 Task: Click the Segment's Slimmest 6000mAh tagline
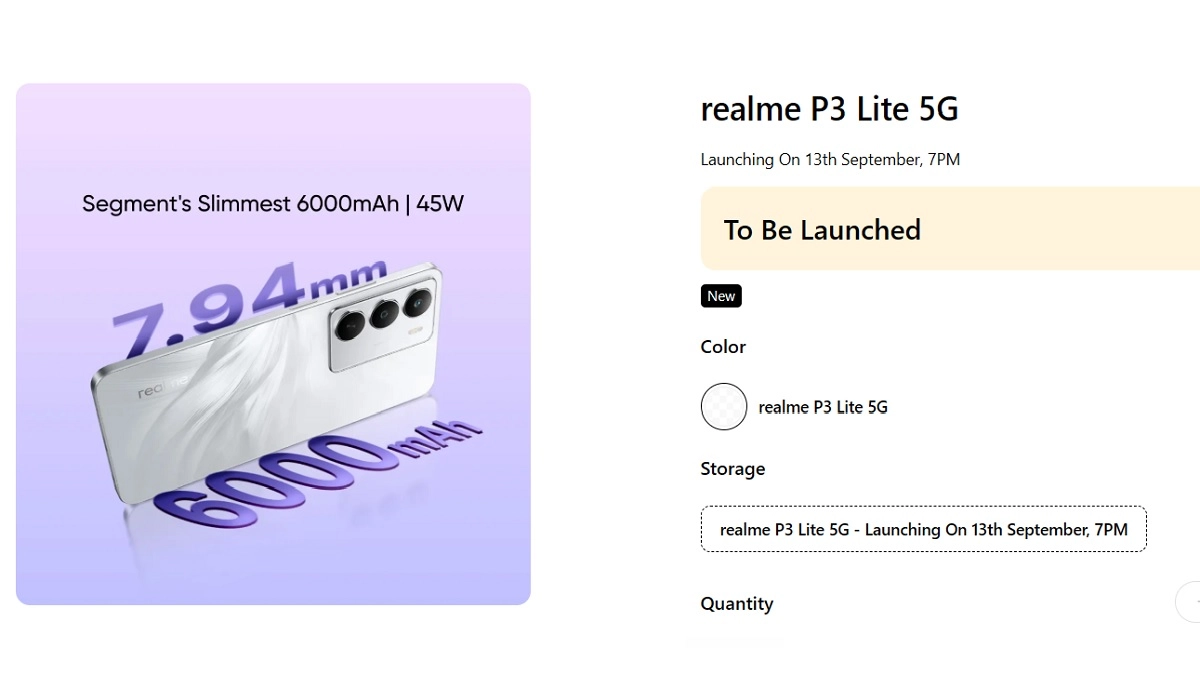273,204
